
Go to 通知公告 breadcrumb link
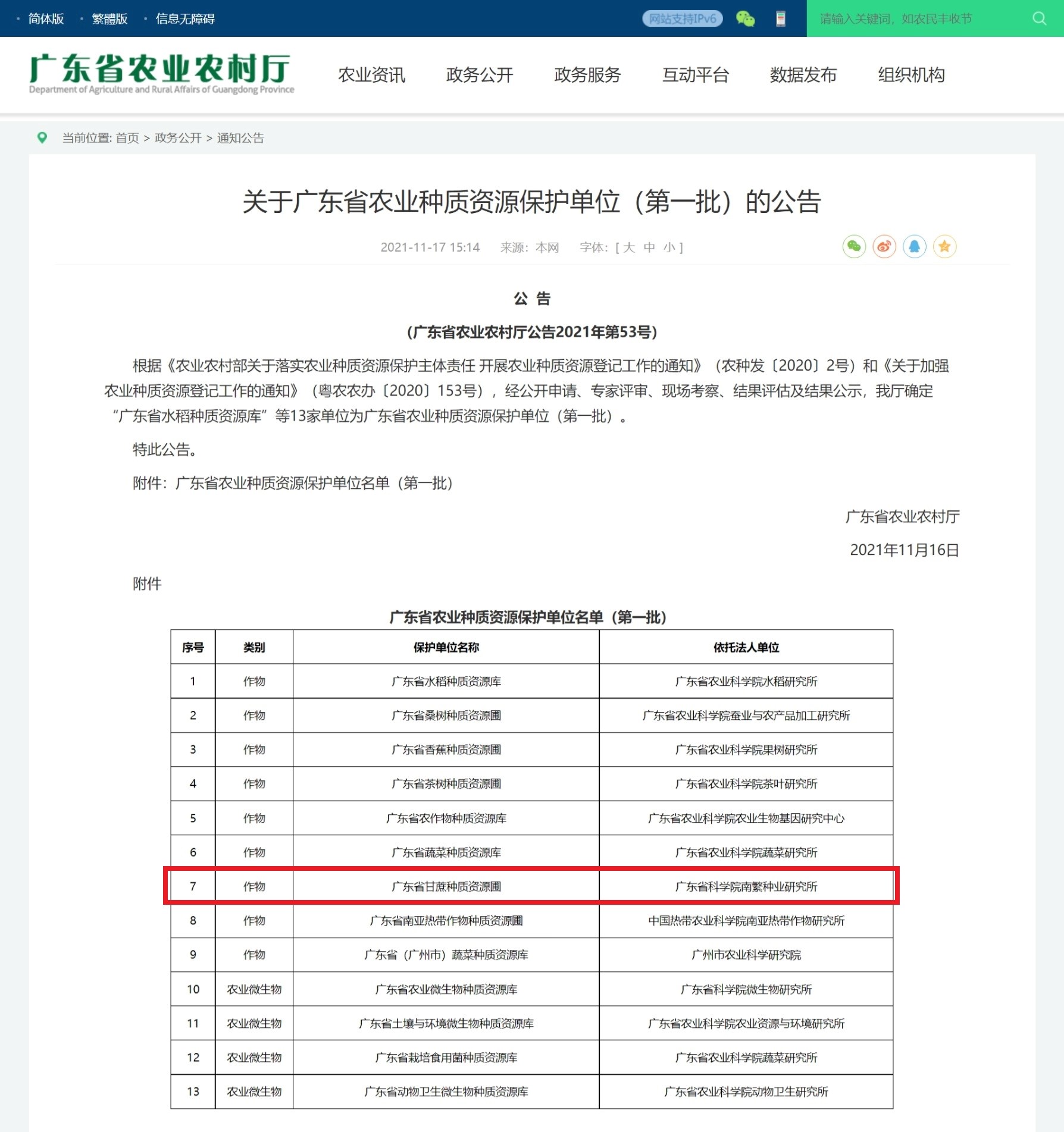coord(240,138)
